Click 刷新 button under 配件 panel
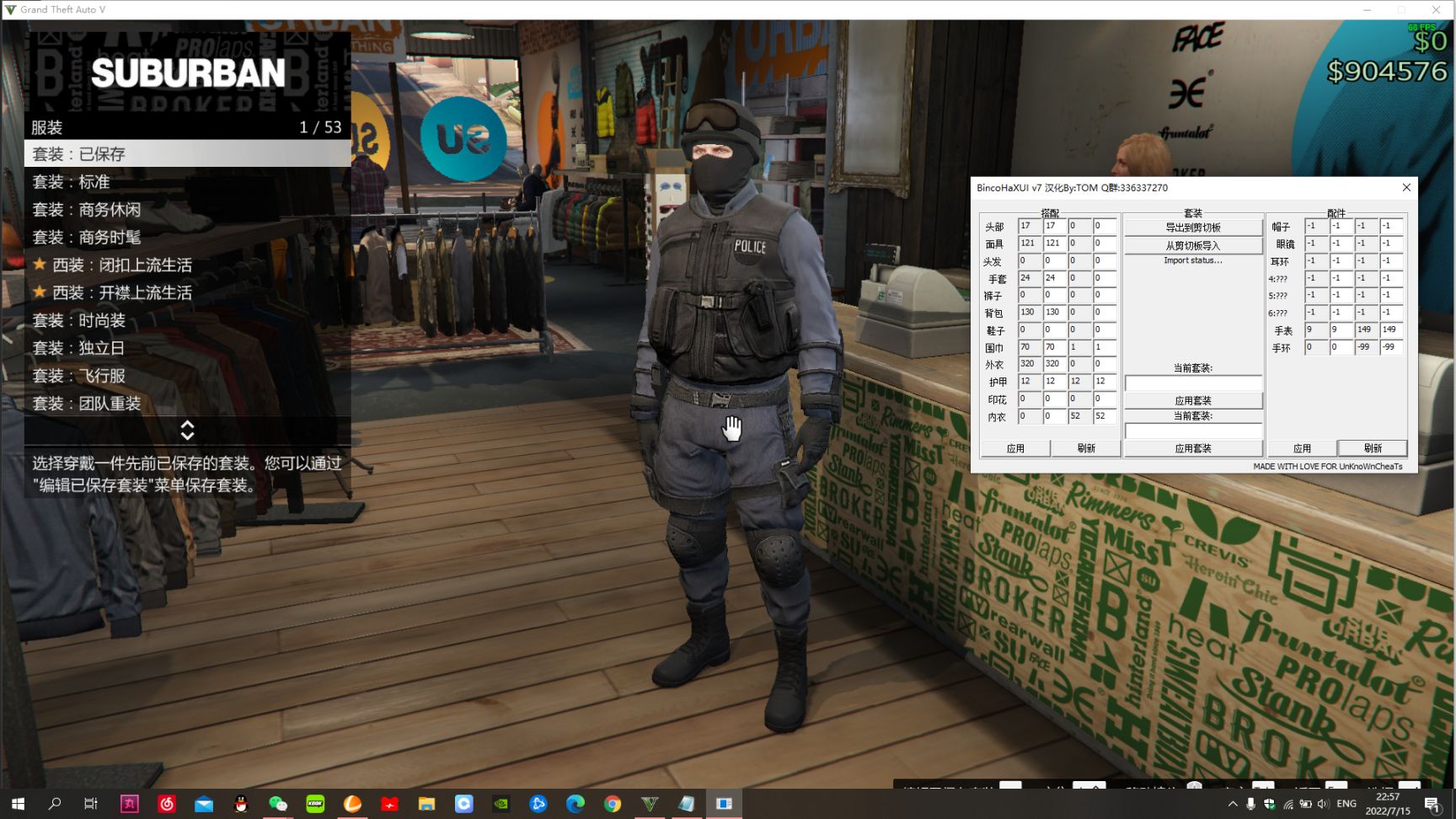The width and height of the screenshot is (1456, 819). 1373,448
